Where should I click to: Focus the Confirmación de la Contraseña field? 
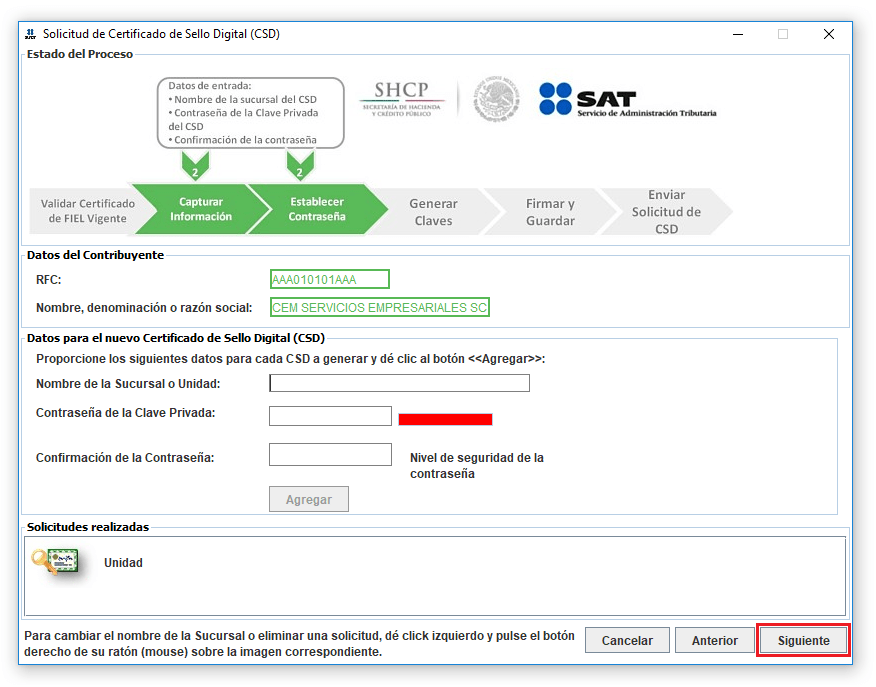pyautogui.click(x=330, y=455)
